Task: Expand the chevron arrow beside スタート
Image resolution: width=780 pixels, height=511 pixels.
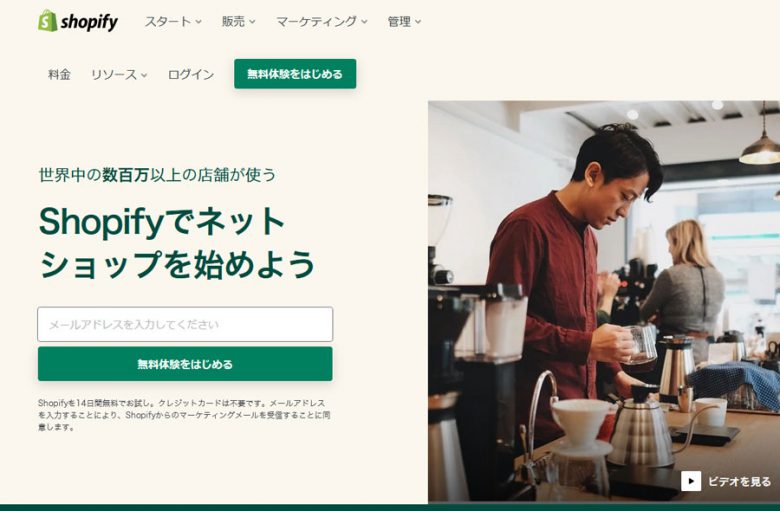Action: [x=198, y=22]
